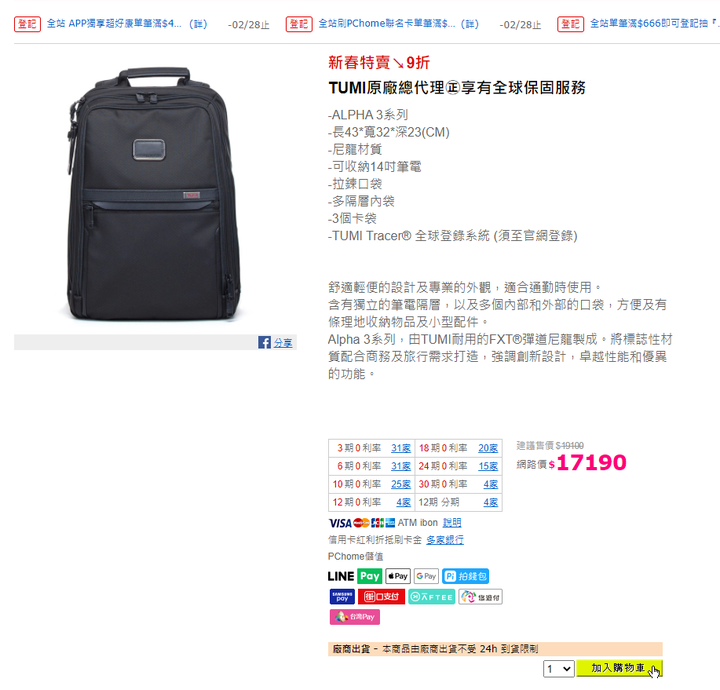Click the 加入購物車 add to cart button
The height and width of the screenshot is (690, 720).
point(619,668)
